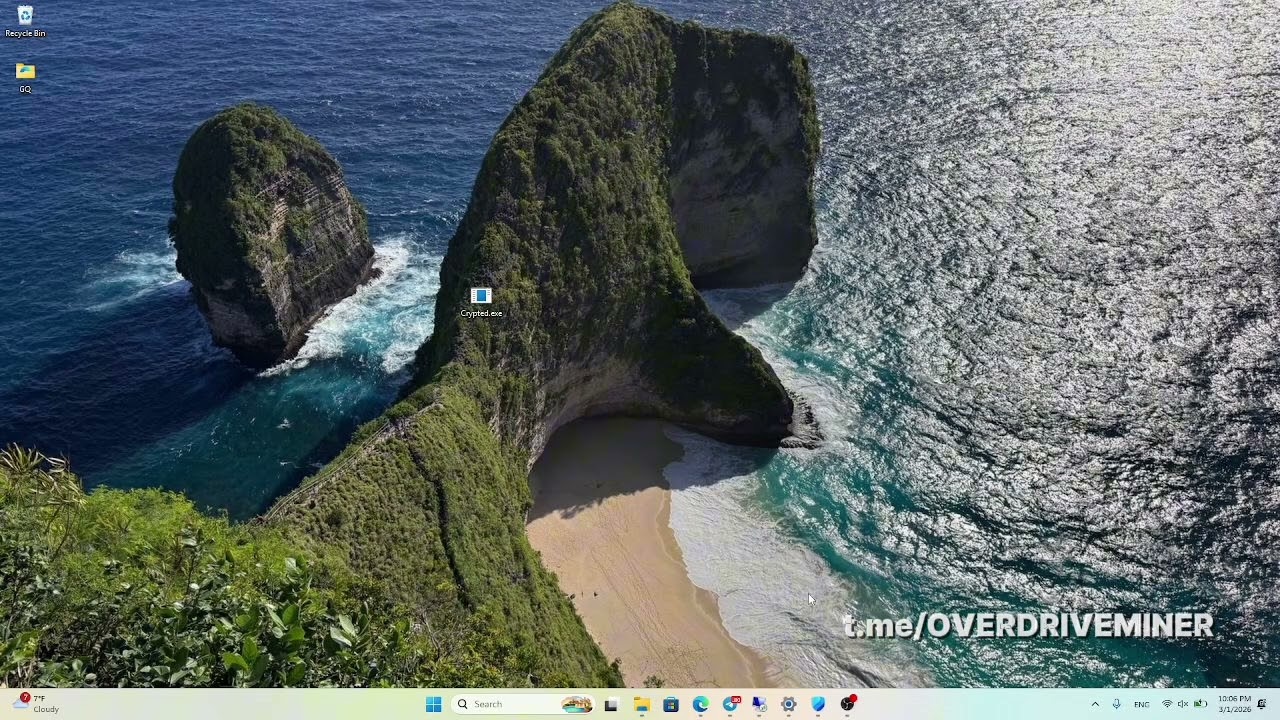Screen dimensions: 1280x720
Task: Open the clock and date flyout
Action: [x=1234, y=704]
